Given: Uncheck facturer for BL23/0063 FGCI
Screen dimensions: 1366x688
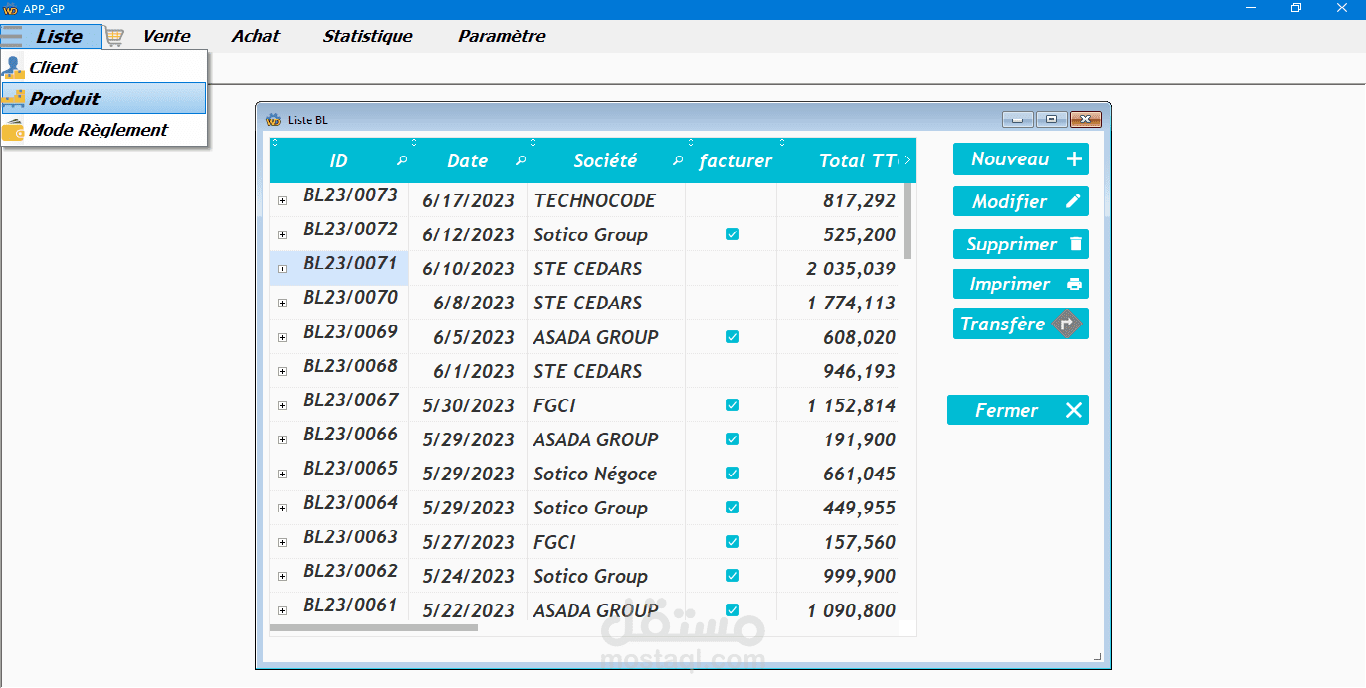Looking at the screenshot, I should pos(732,542).
